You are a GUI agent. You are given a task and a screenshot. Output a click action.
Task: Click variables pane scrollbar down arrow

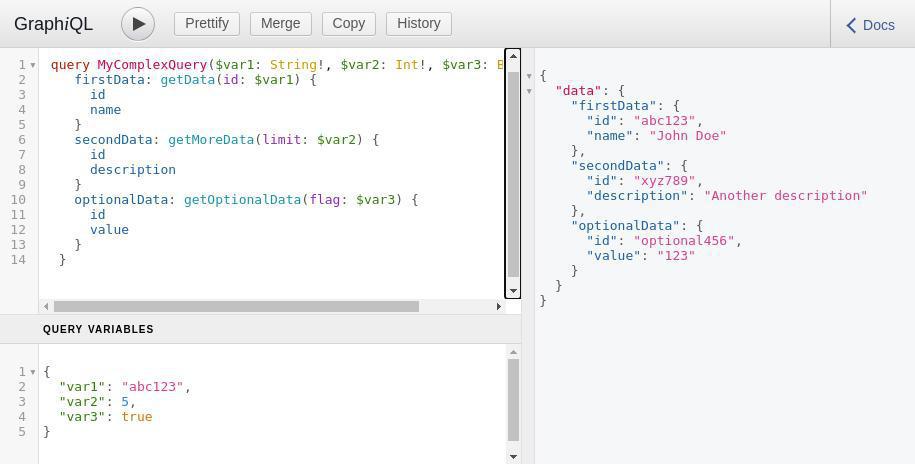click(x=513, y=457)
